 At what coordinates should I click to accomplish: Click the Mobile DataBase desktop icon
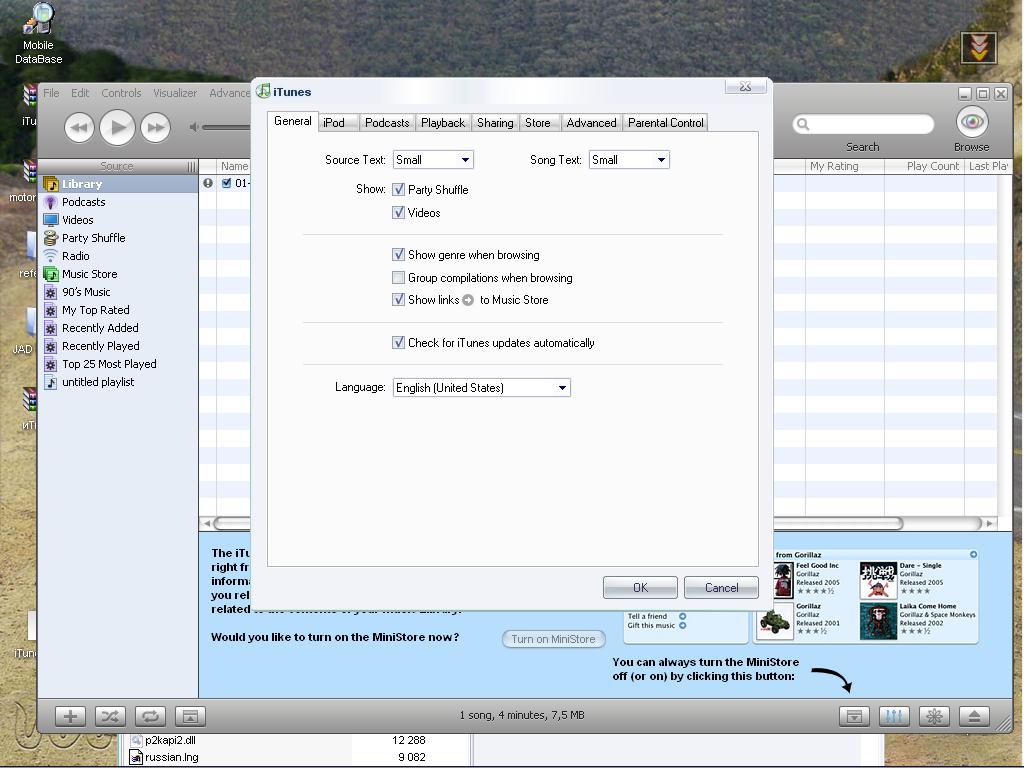coord(39,34)
